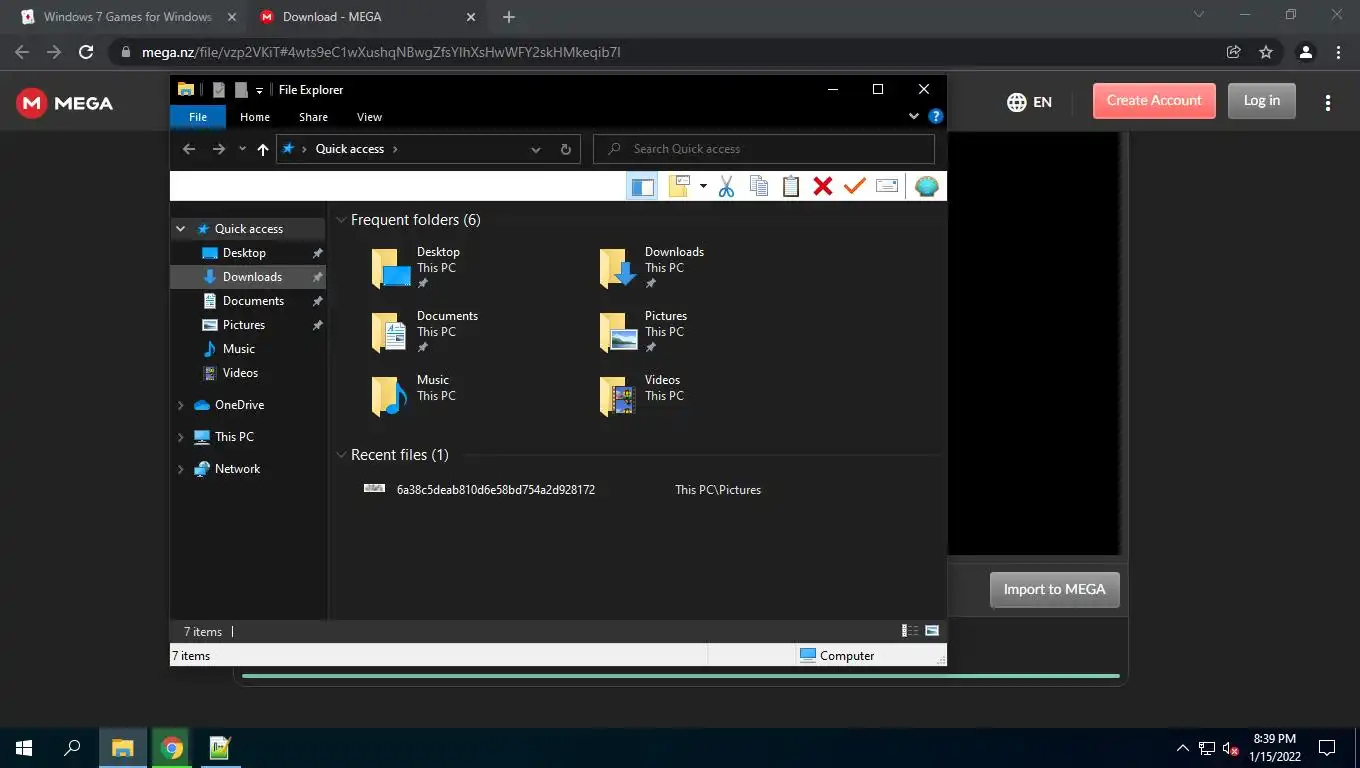1360x768 pixels.
Task: Expand the This PC tree node
Action: 181,437
